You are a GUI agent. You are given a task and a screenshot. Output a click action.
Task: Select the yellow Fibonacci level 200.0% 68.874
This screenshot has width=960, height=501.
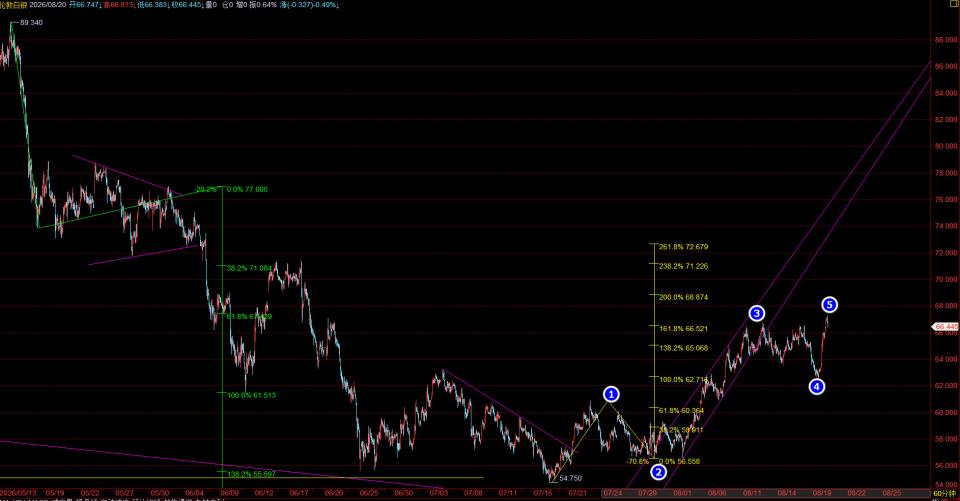point(683,297)
